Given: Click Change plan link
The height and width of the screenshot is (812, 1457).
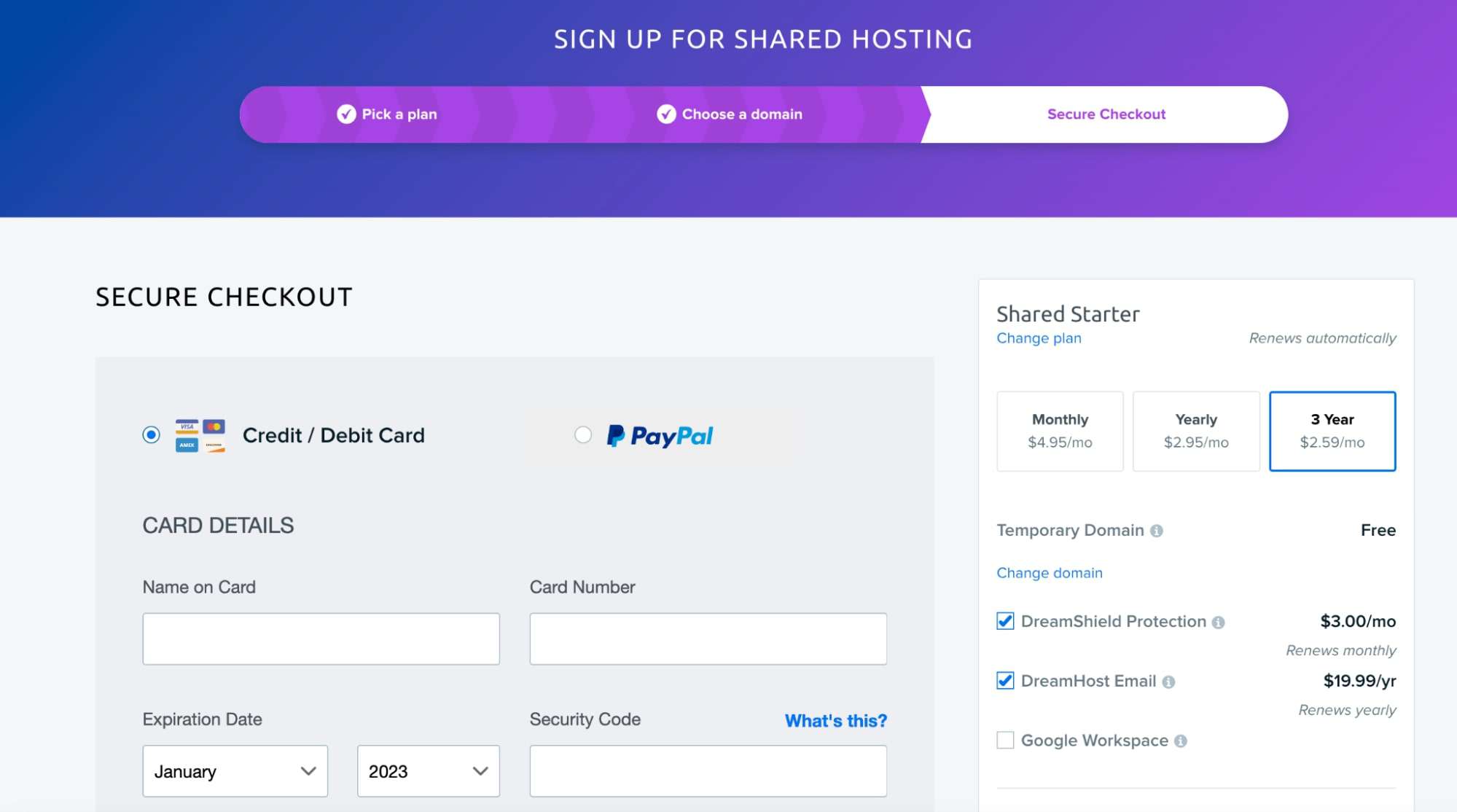Looking at the screenshot, I should [1039, 337].
